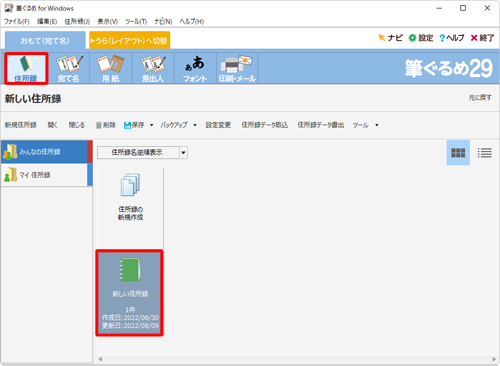Click バックアップ button
Screen dimensions: 500x366
tap(174, 125)
